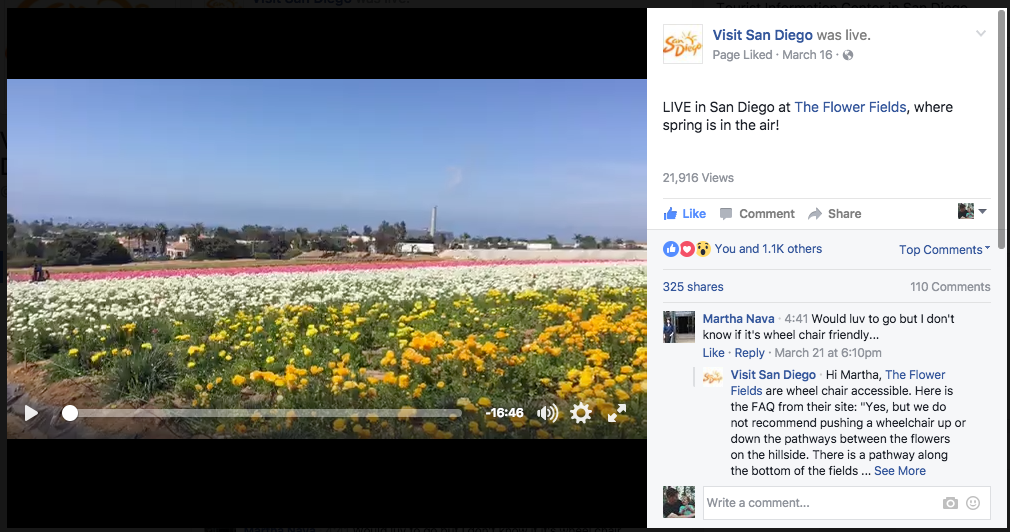Click the remaining time -16:46 label
Image resolution: width=1010 pixels, height=532 pixels.
pos(504,413)
